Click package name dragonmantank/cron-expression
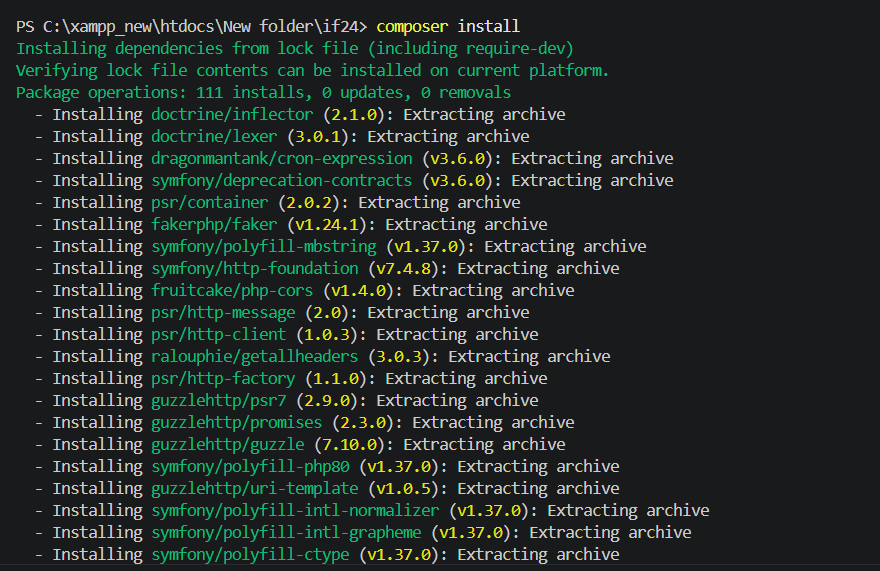The image size is (880, 571). pyautogui.click(x=282, y=158)
